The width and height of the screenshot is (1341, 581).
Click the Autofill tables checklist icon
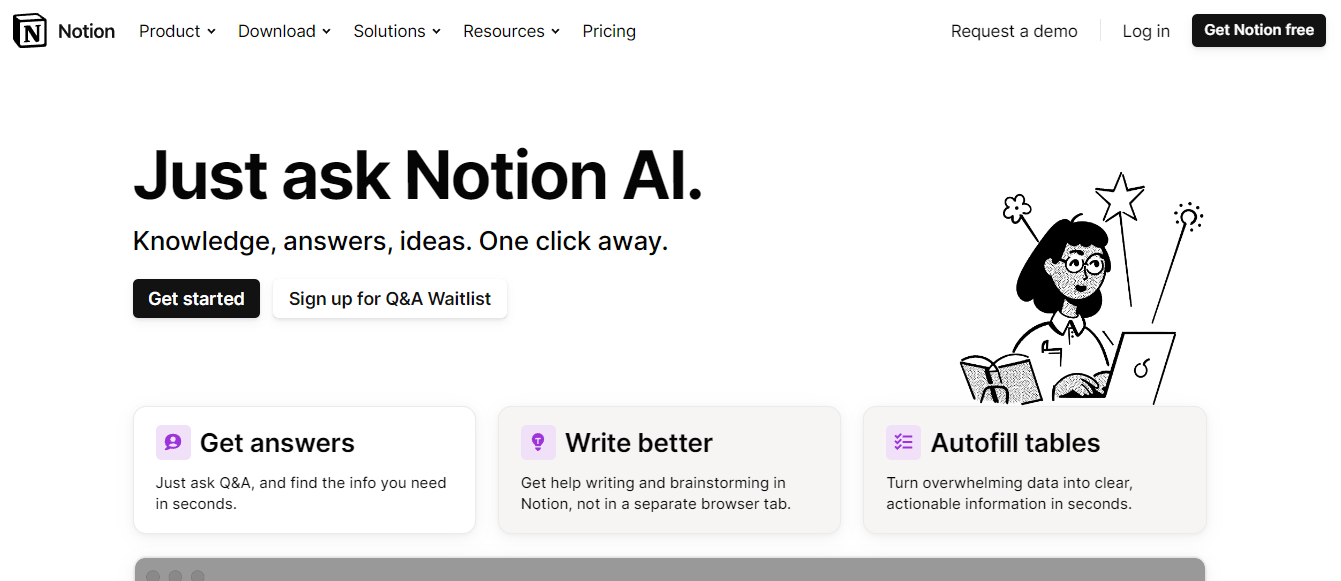903,442
